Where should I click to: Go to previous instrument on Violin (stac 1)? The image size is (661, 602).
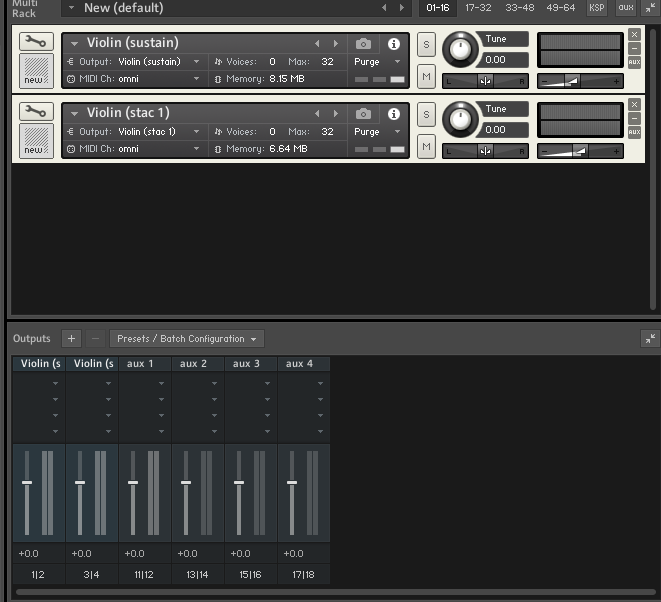pos(317,113)
